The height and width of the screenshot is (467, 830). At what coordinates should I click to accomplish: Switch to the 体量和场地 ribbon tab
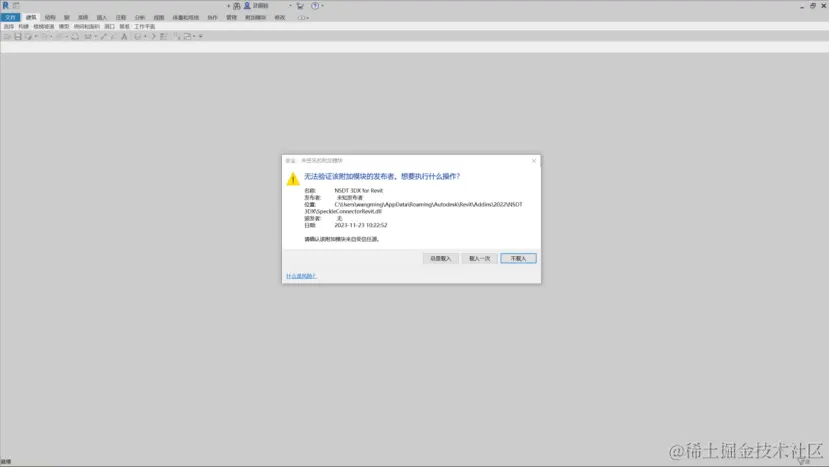pyautogui.click(x=186, y=17)
